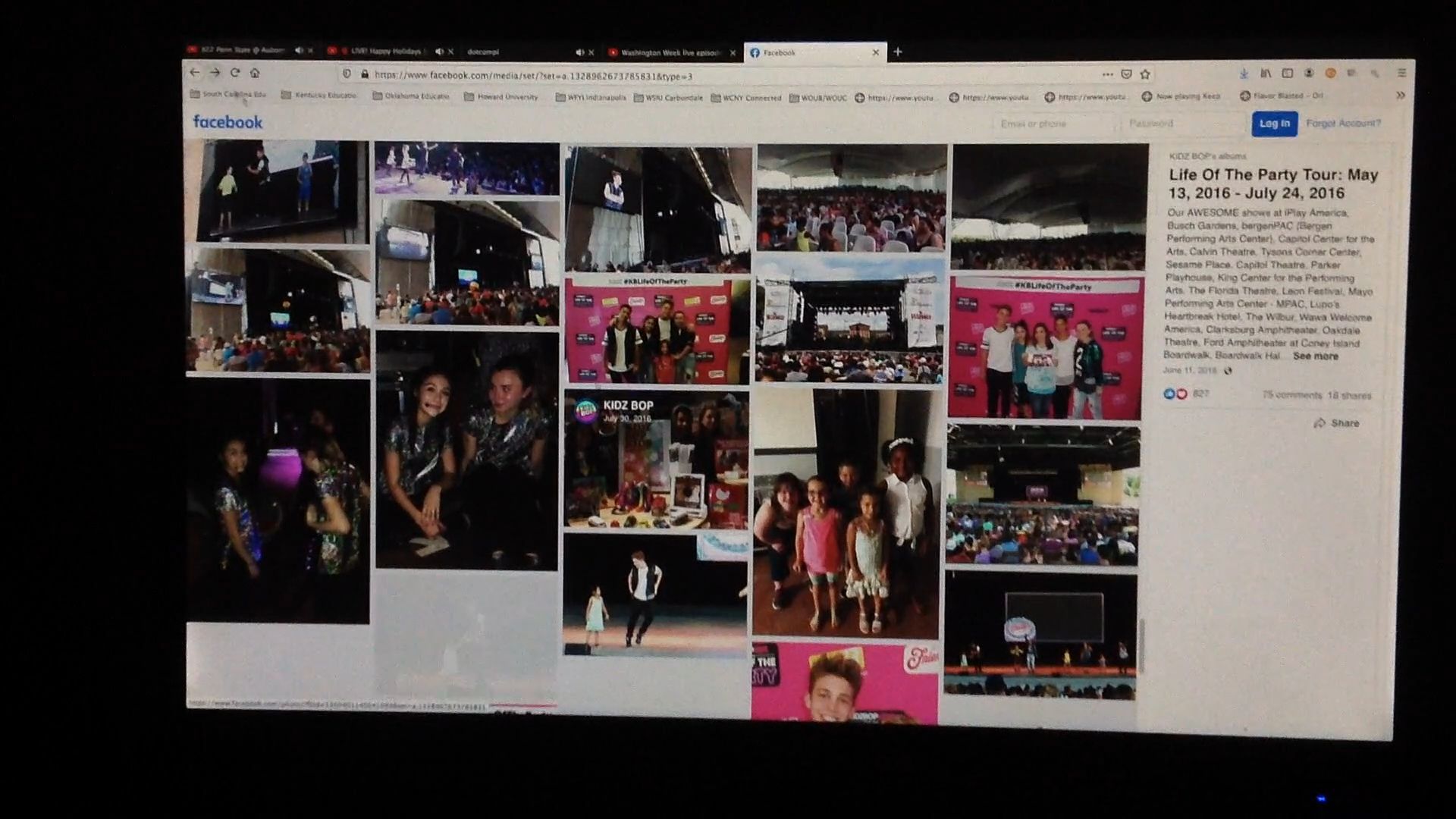Image resolution: width=1456 pixels, height=819 pixels.
Task: Click the browser forward arrow
Action: (215, 73)
